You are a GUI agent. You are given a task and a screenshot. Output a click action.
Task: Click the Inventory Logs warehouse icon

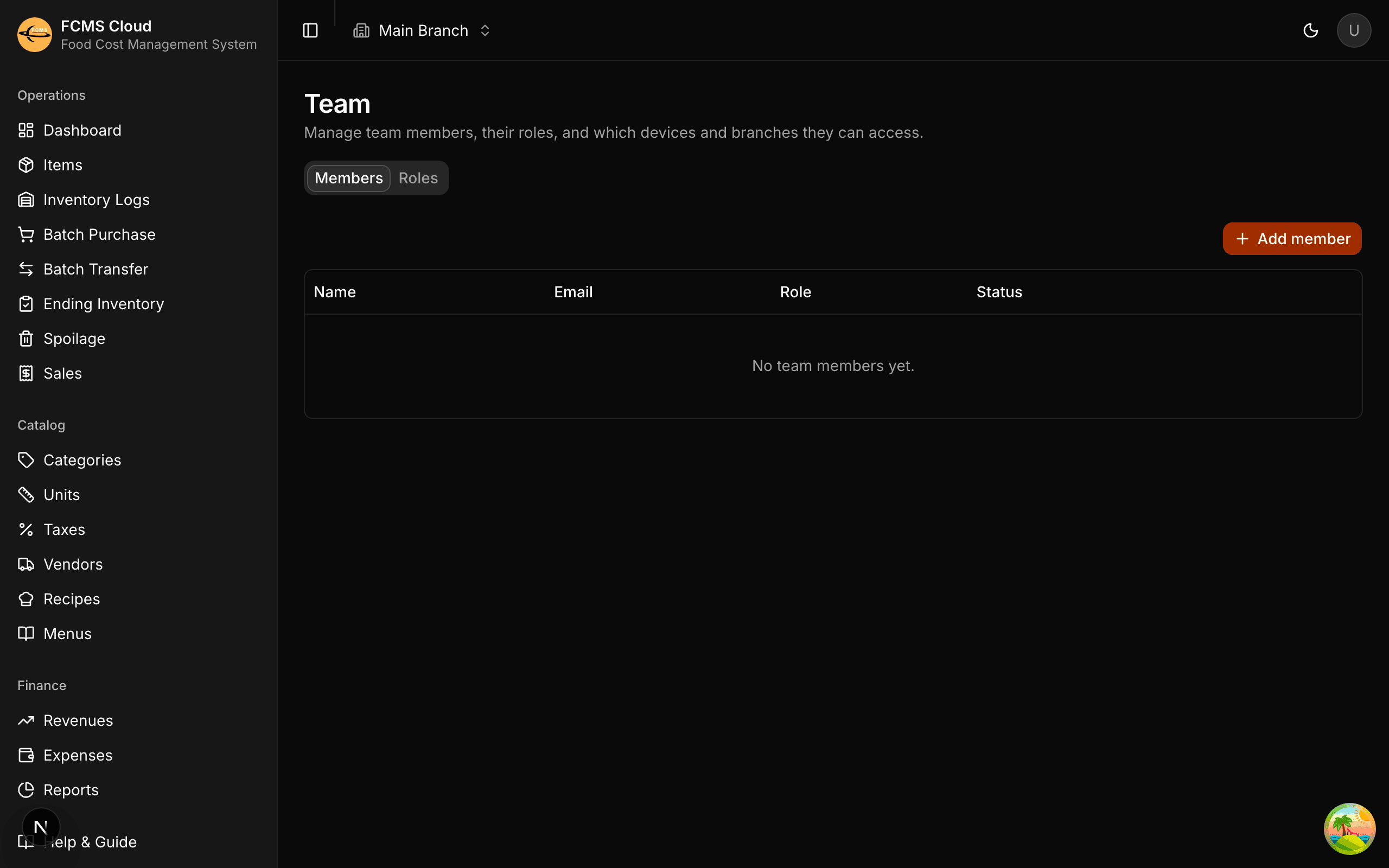coord(26,200)
